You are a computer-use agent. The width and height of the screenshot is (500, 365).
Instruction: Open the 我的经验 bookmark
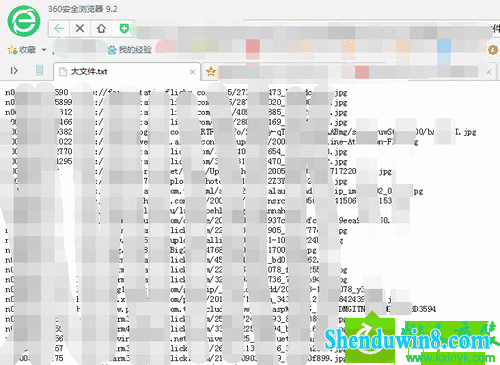coord(130,50)
